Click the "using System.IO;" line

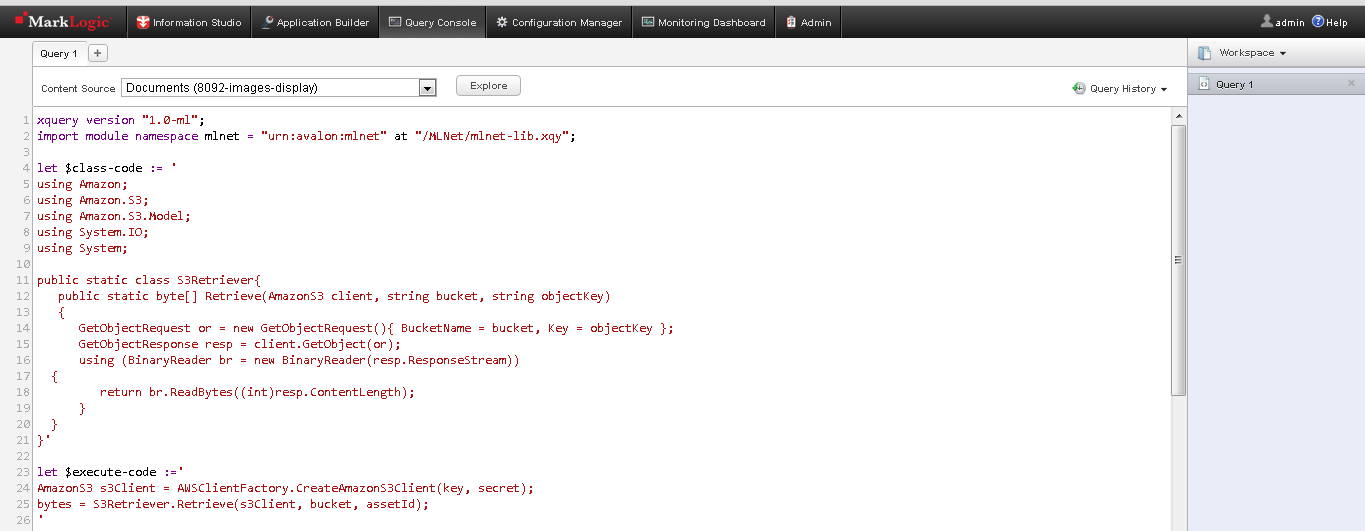93,232
